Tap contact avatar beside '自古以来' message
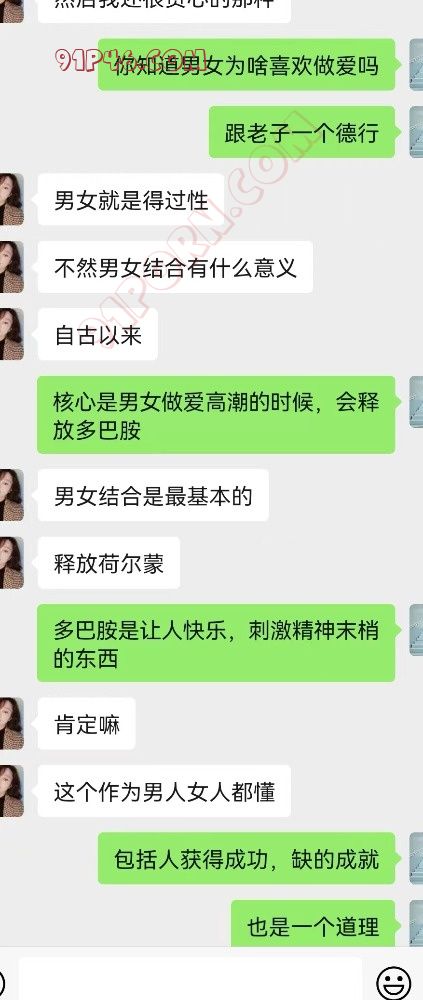423x1000 pixels. 11,334
